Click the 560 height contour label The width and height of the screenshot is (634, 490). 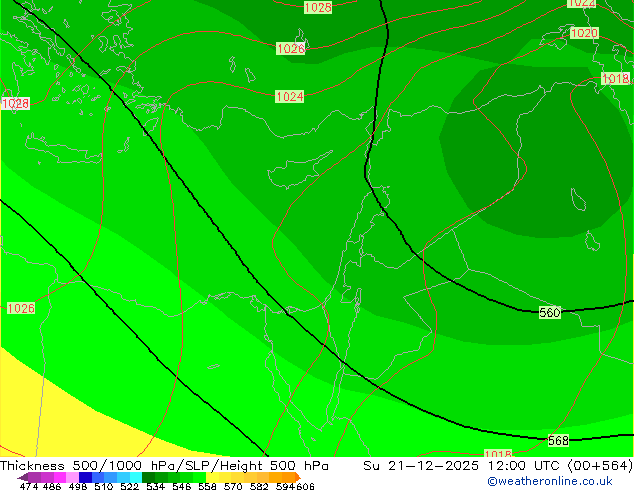tap(549, 313)
